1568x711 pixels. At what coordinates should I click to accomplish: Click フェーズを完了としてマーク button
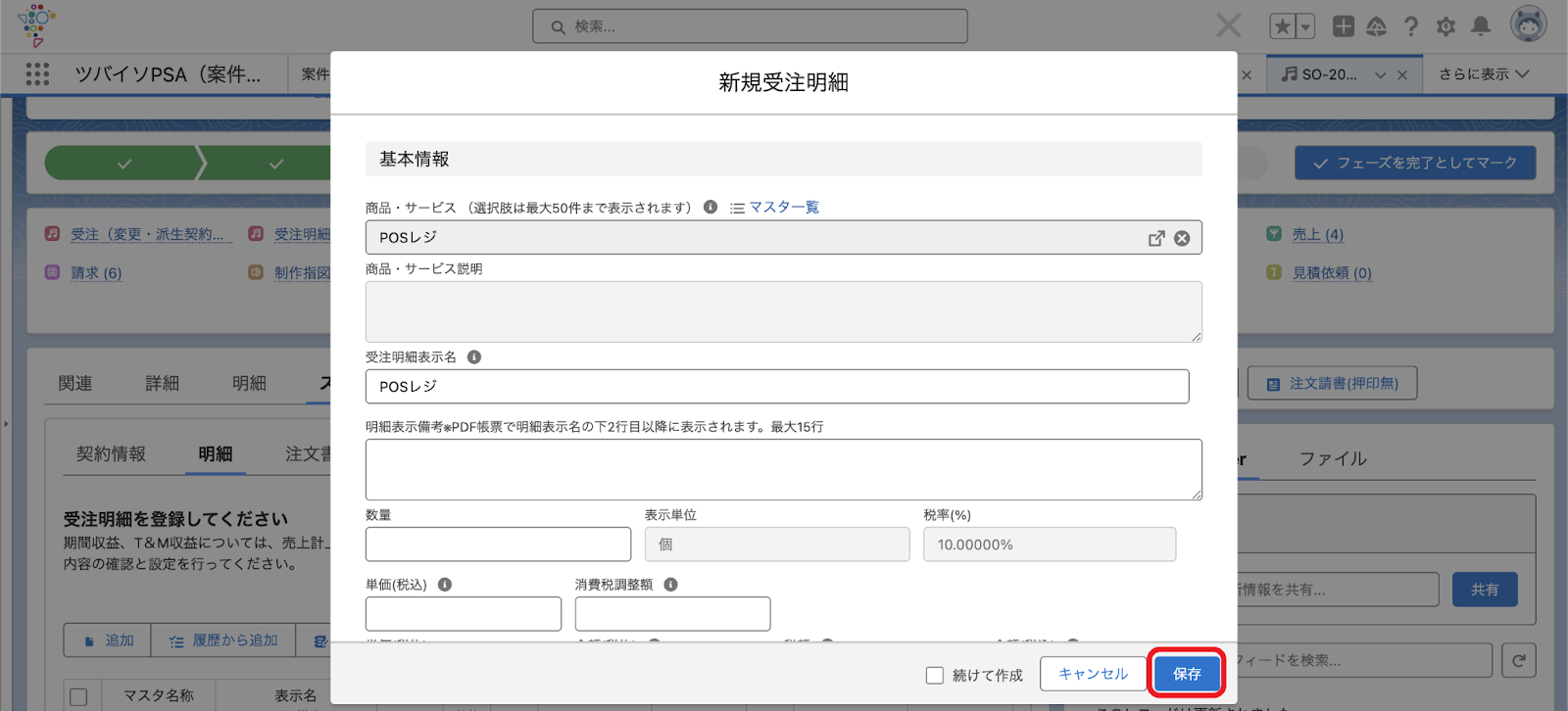pos(1415,163)
